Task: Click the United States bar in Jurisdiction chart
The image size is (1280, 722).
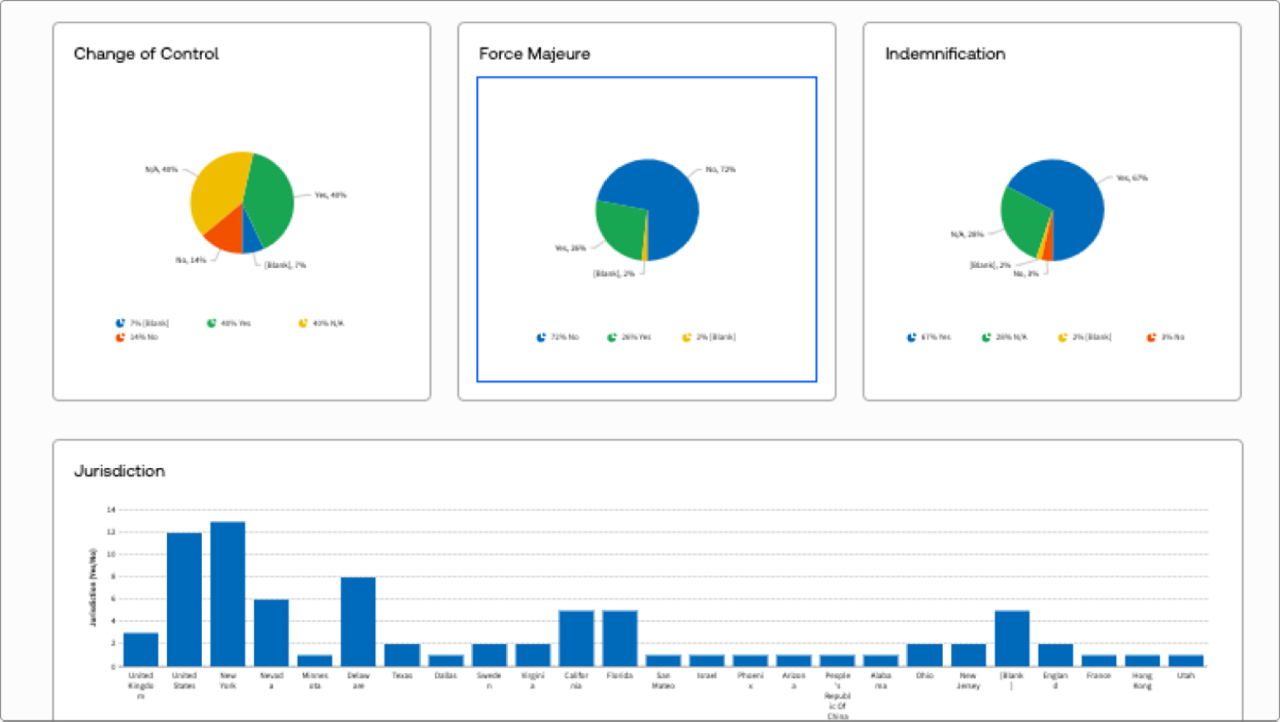Action: click(x=184, y=599)
